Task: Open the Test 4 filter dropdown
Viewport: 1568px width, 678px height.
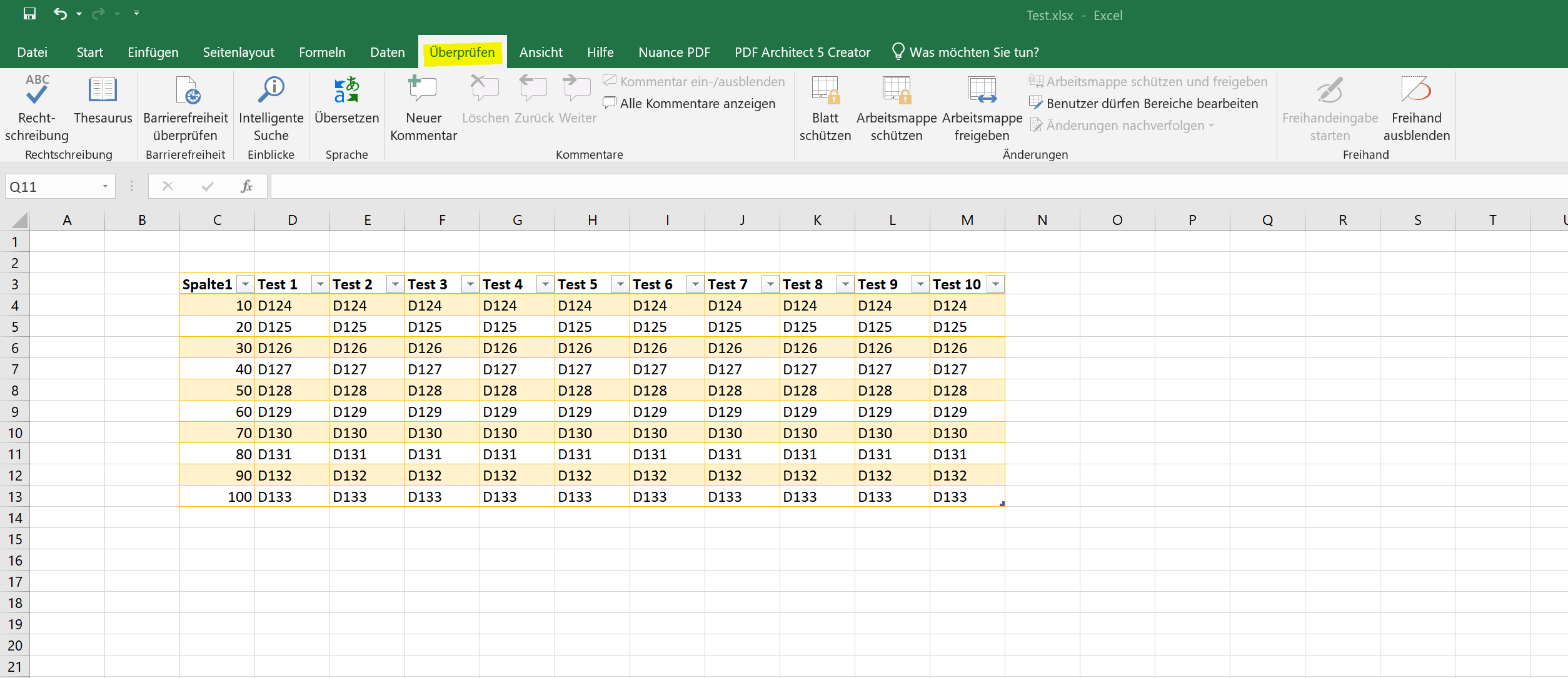Action: [546, 284]
